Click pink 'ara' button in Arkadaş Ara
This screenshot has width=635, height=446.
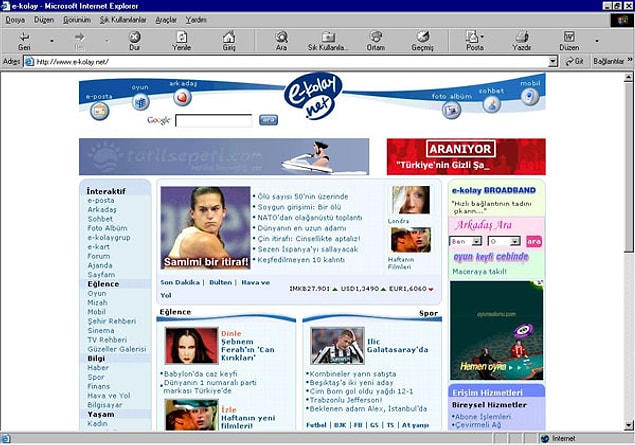click(534, 241)
